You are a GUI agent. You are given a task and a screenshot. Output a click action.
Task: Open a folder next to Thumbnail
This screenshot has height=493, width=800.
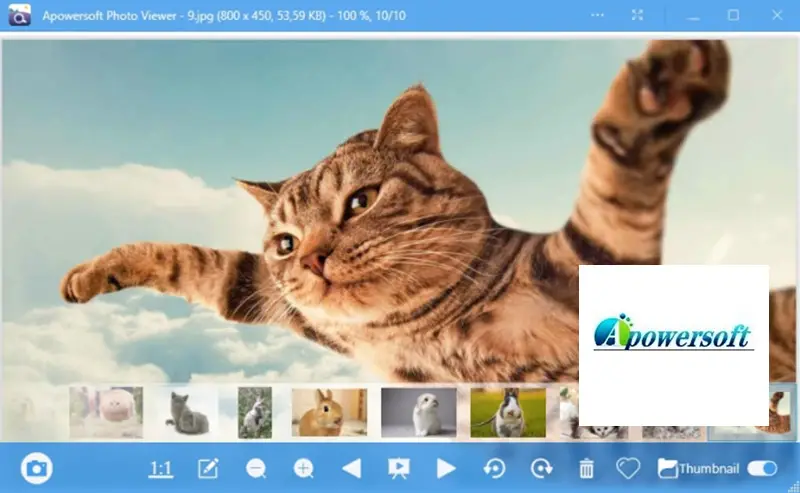click(x=667, y=469)
